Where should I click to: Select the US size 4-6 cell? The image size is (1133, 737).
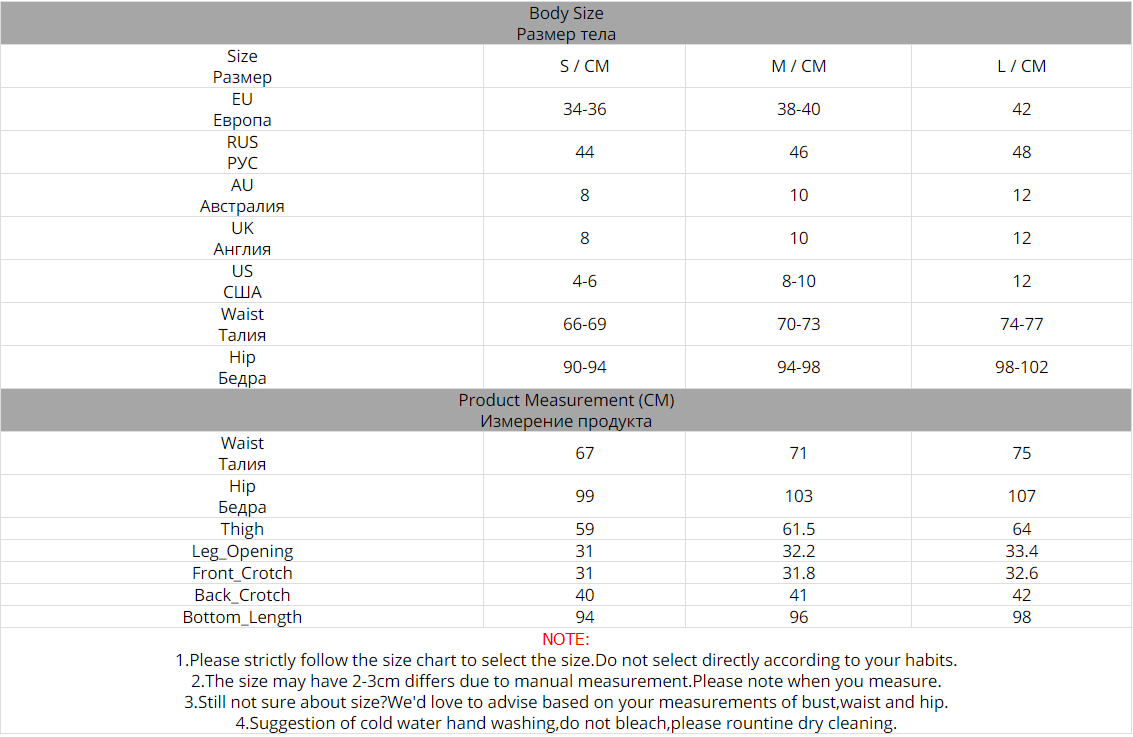point(584,281)
